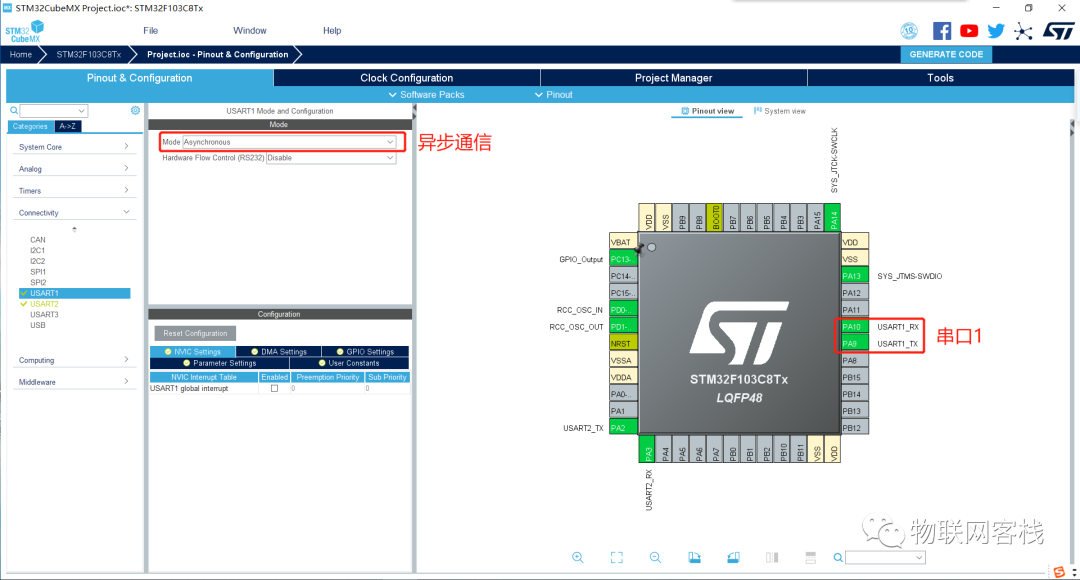The height and width of the screenshot is (580, 1080).
Task: Open the ST YouTube channel icon
Action: [969, 30]
